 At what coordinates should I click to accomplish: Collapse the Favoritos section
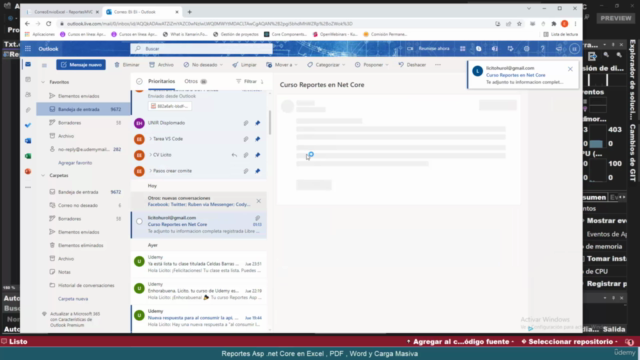pos(43,82)
